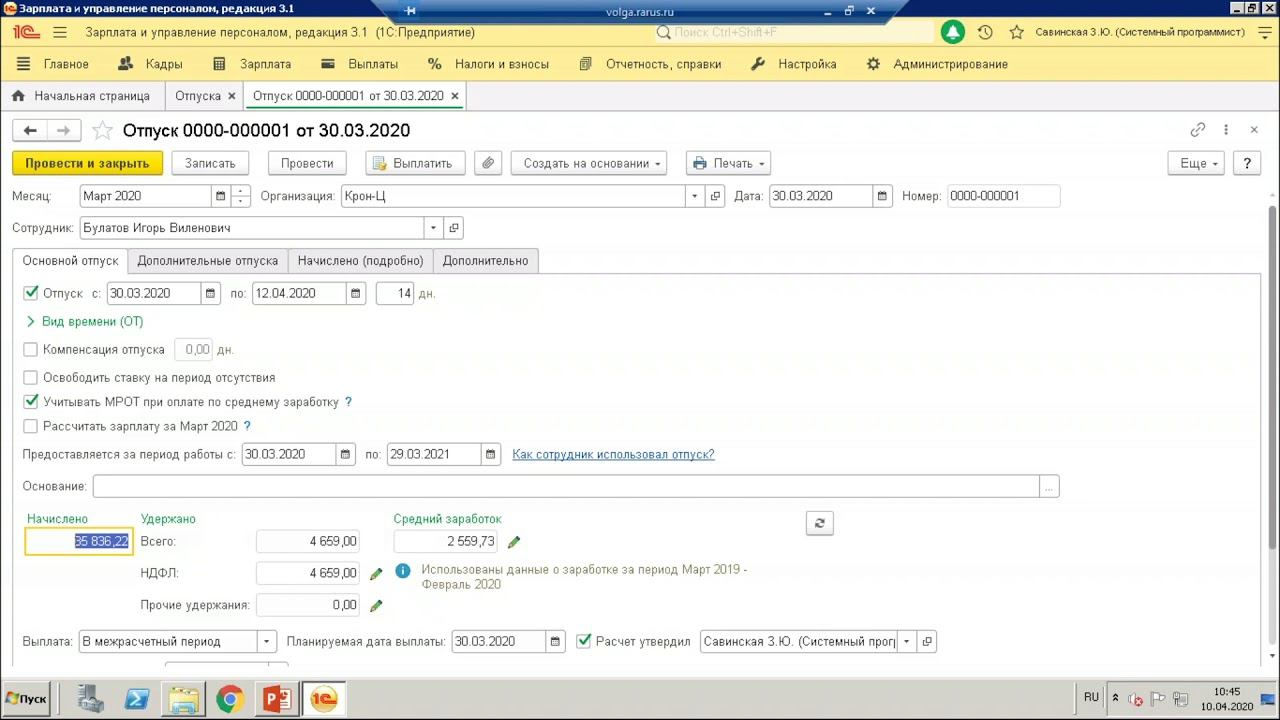Recalculate the document with the refresh button

pyautogui.click(x=819, y=523)
